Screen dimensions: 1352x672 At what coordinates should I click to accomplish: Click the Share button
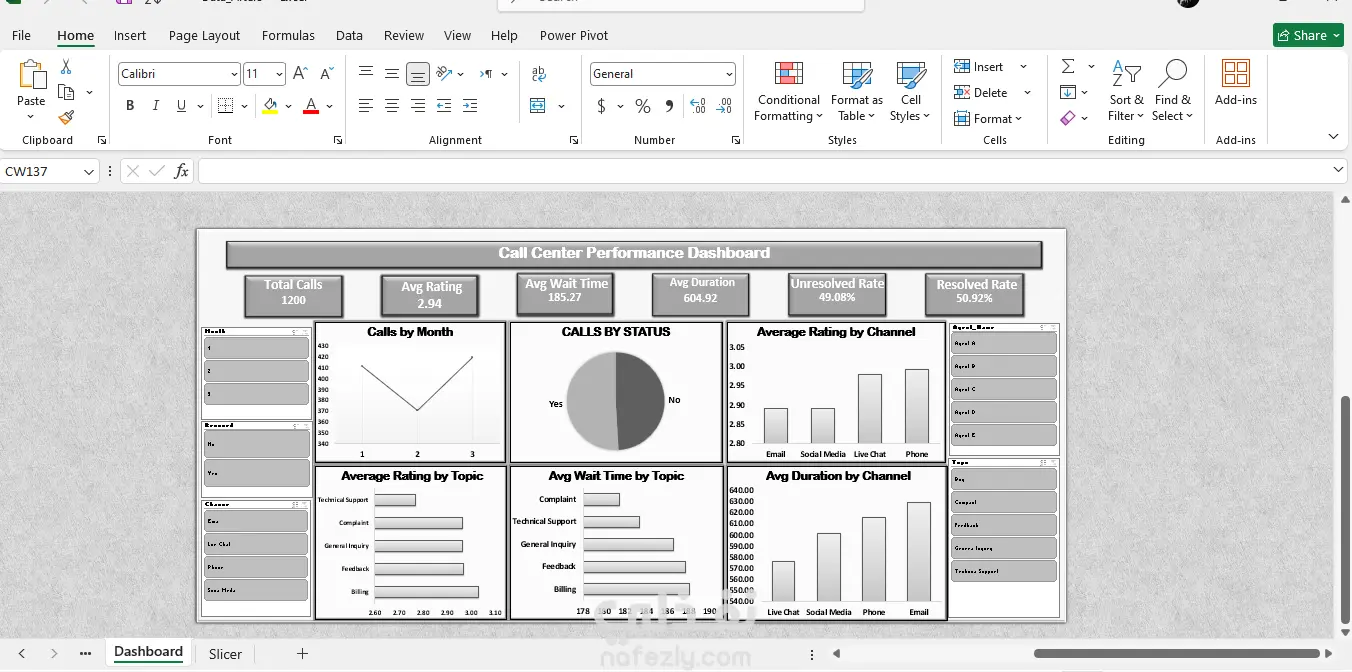1308,35
